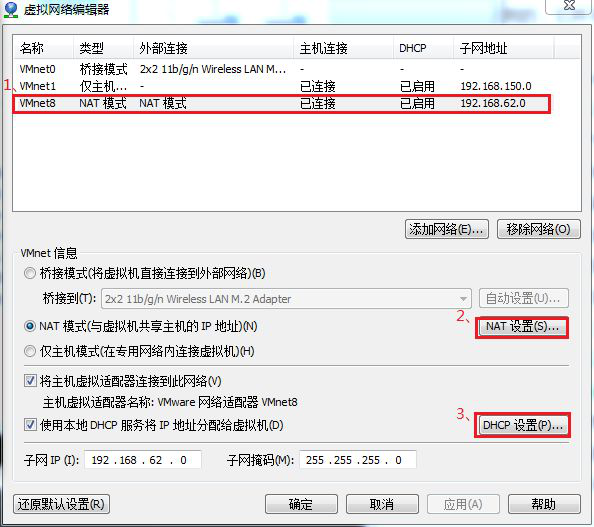This screenshot has width=594, height=527.
Task: Click the 还原默认设置 button
Action: click(61, 504)
